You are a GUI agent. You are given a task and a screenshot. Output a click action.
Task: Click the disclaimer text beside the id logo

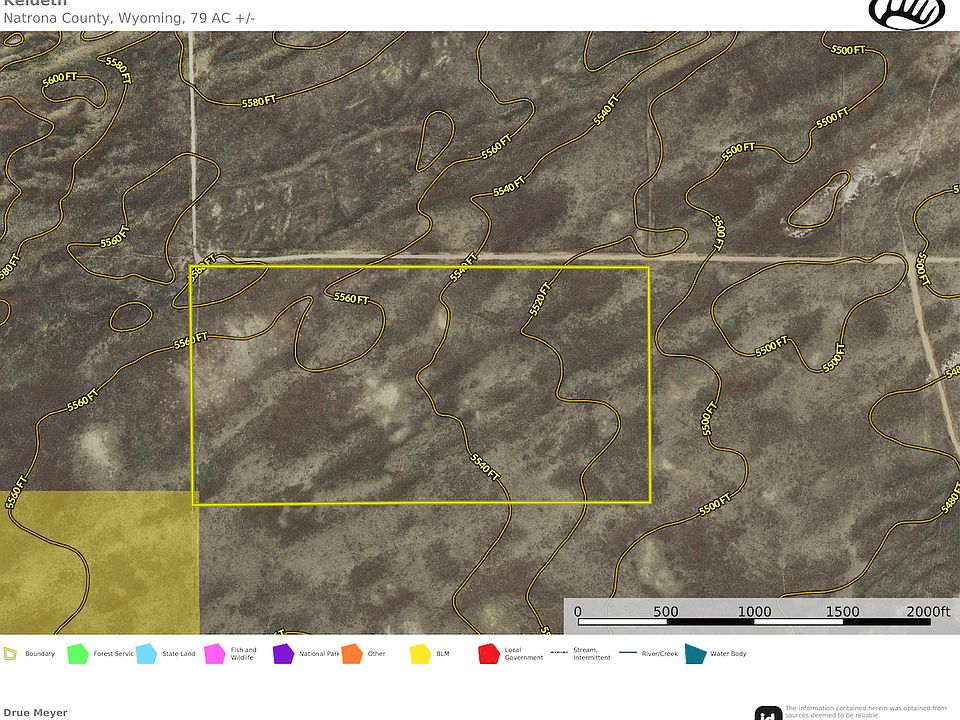tap(866, 712)
